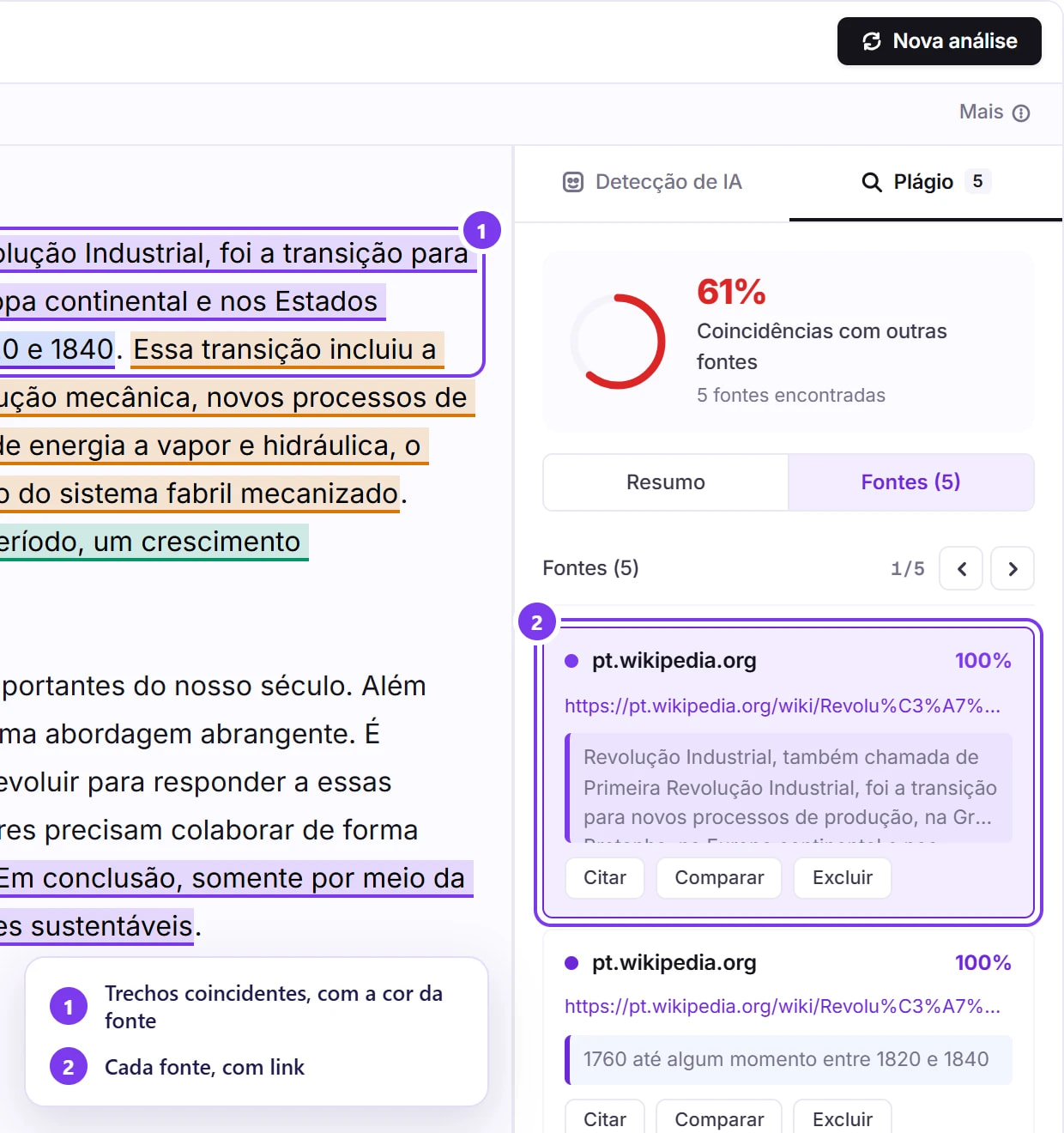Click Comparar in the second source card

[x=719, y=1118]
